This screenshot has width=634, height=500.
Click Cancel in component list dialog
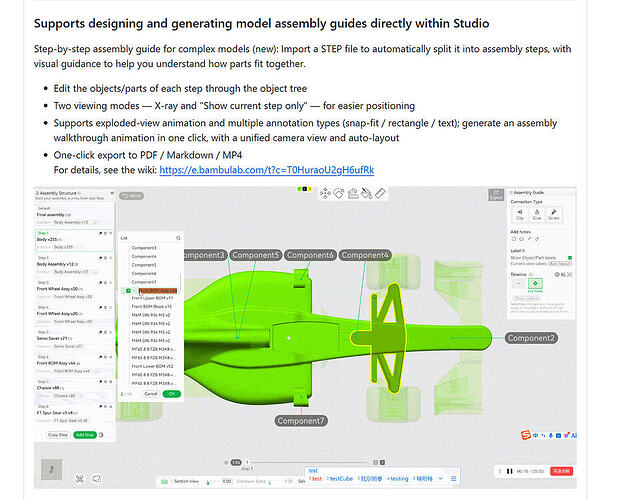151,394
